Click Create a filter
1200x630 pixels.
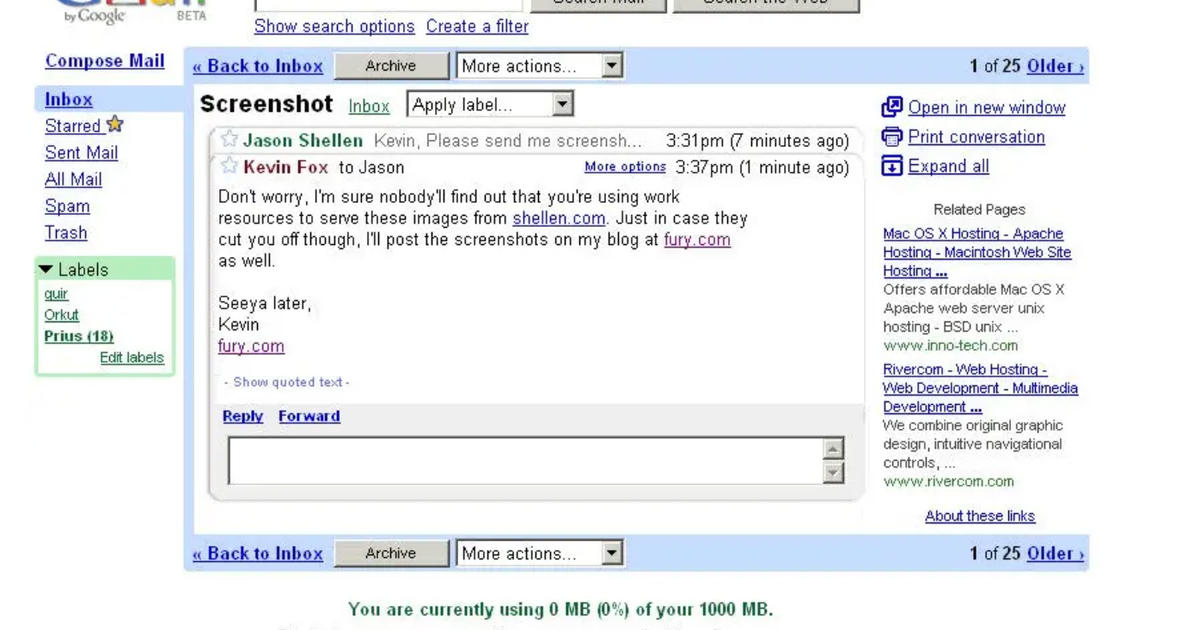pos(477,26)
